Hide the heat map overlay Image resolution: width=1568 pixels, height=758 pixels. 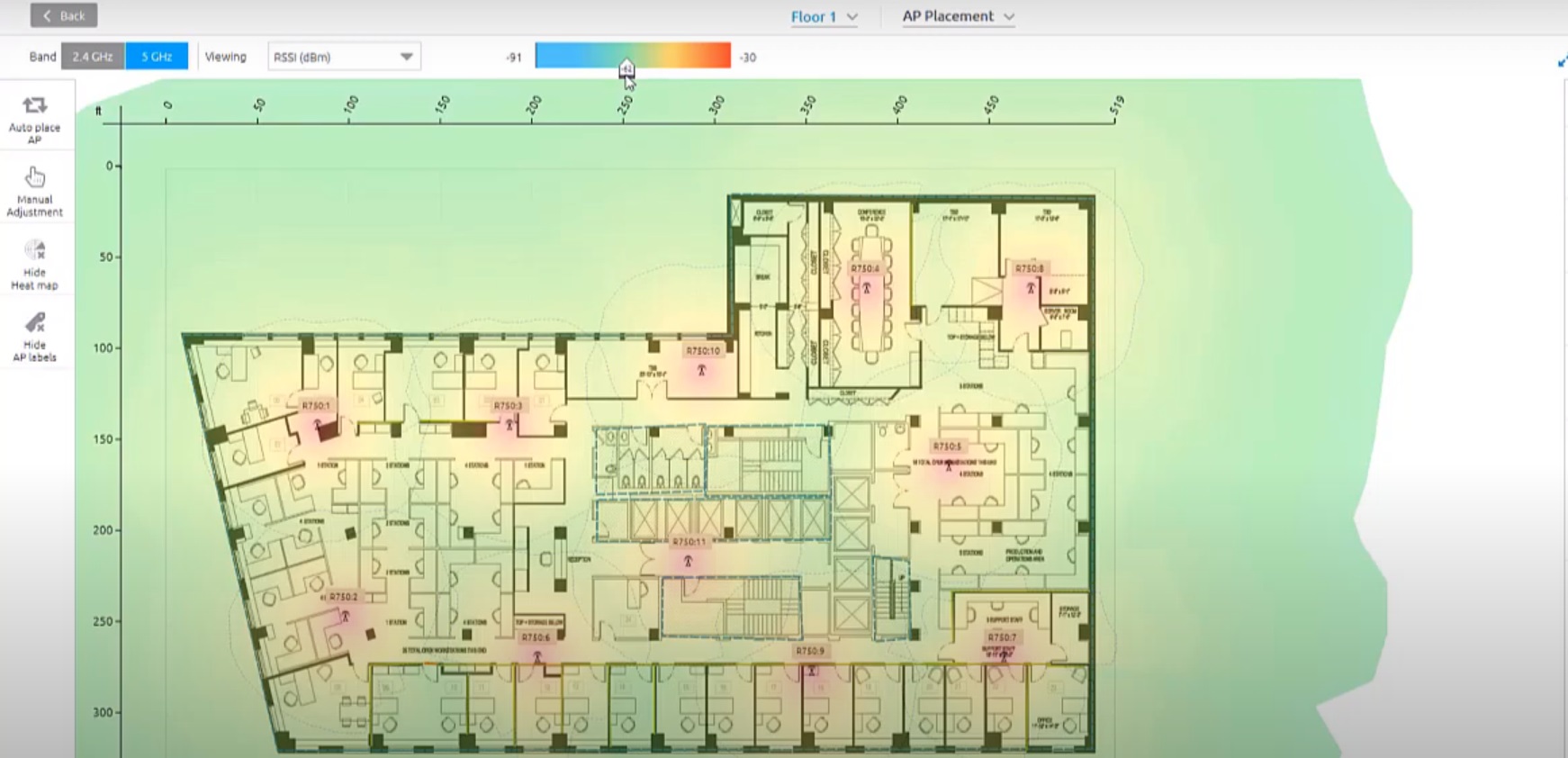pyautogui.click(x=34, y=250)
